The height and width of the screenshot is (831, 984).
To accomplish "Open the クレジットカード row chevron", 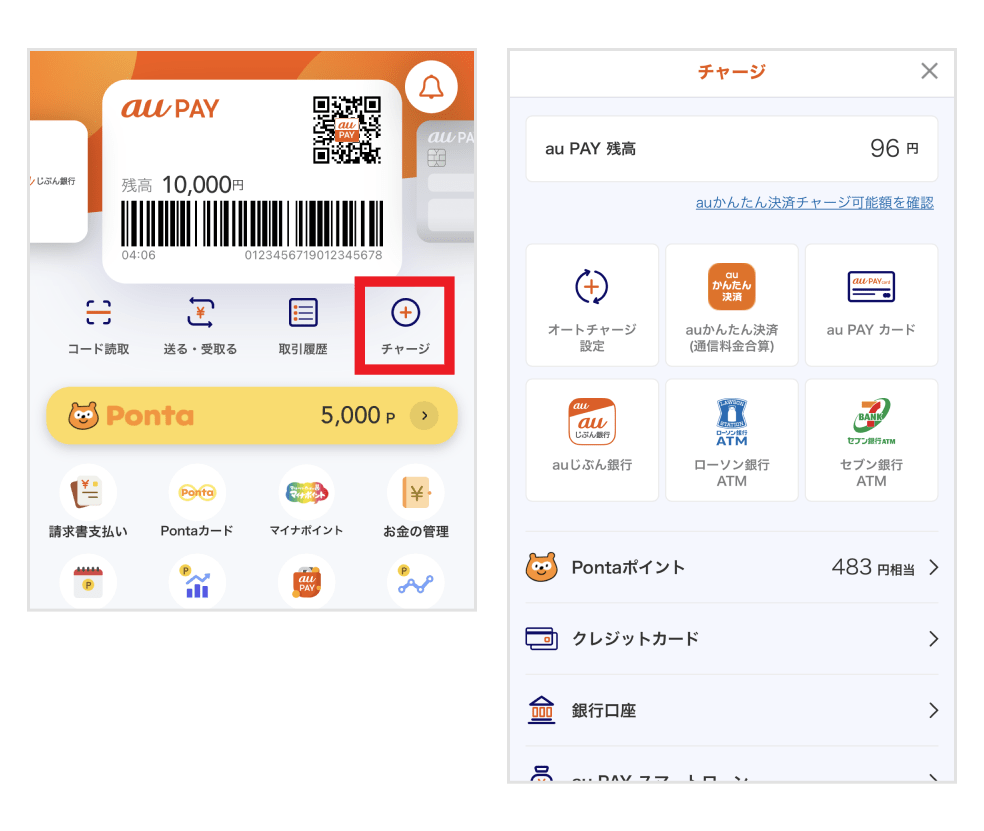I will [x=934, y=639].
